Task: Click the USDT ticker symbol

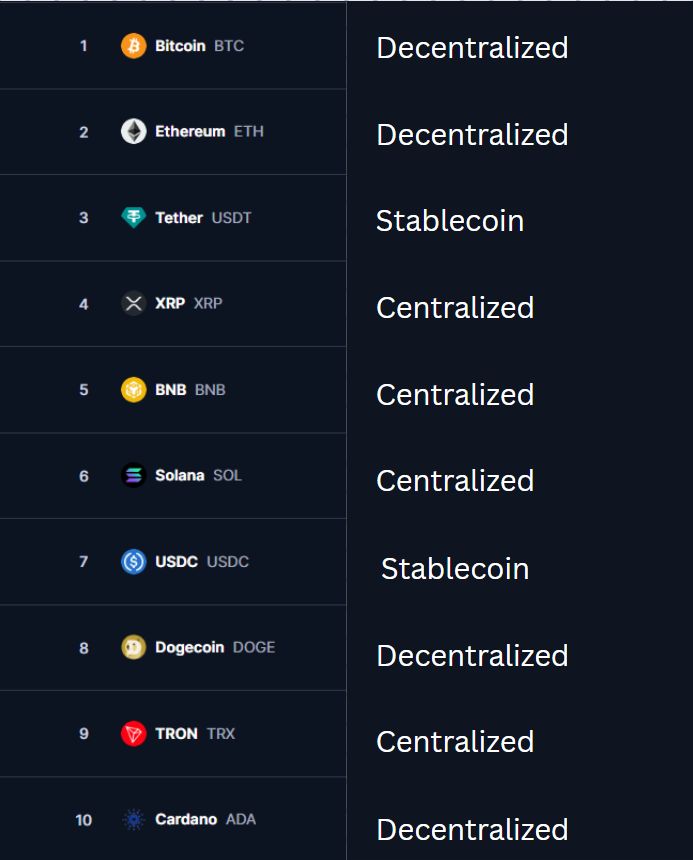Action: pos(232,218)
